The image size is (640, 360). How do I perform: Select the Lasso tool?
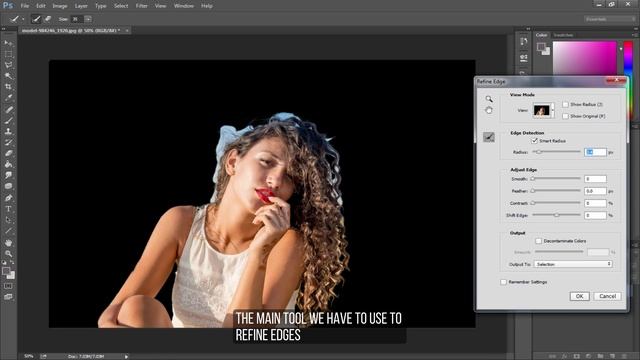(8, 65)
